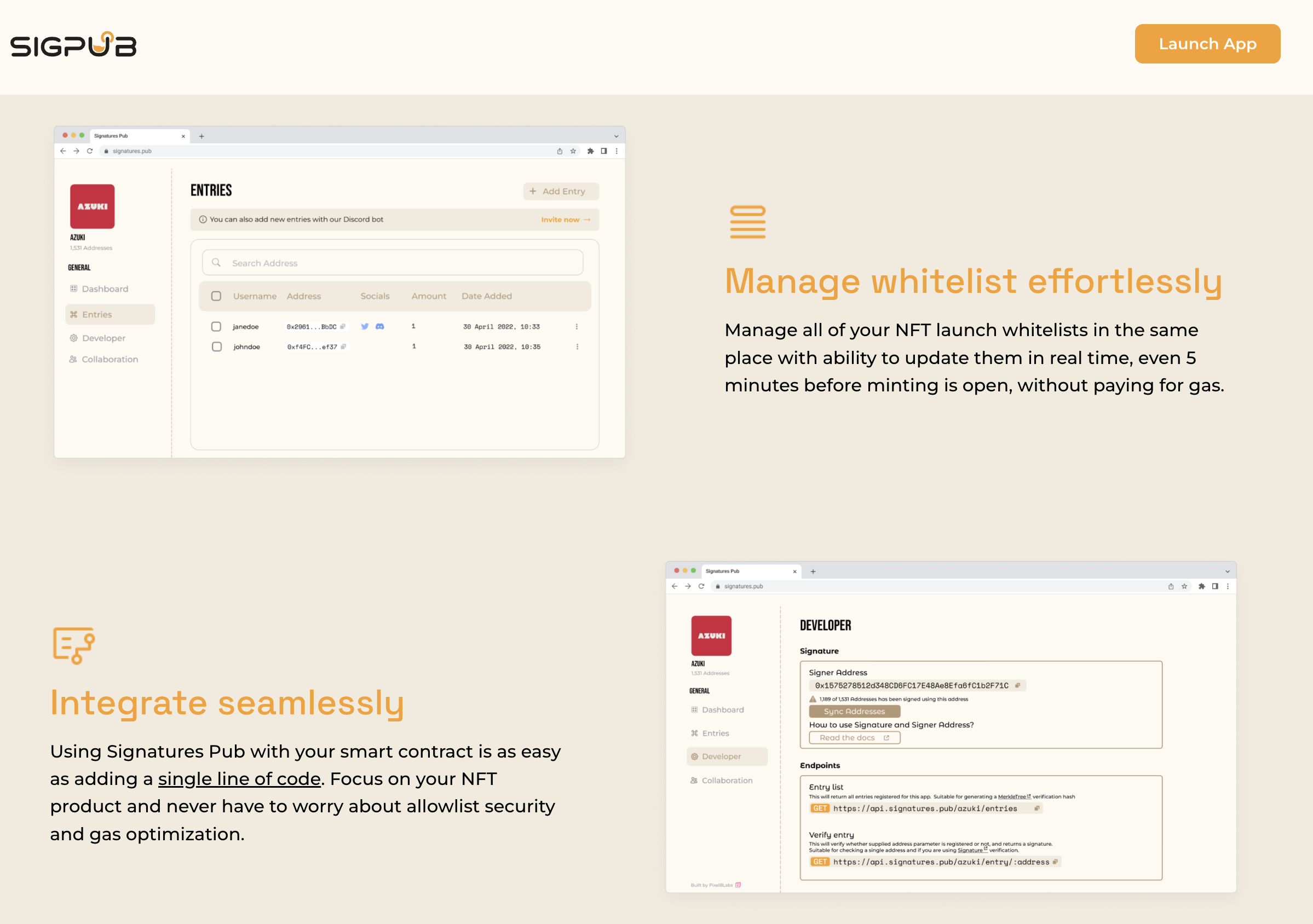The height and width of the screenshot is (924, 1313).
Task: Click the extensions puzzle icon in the Entries screenshot browser
Action: 590,151
